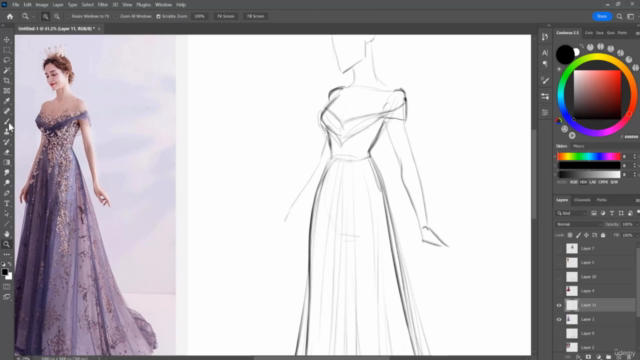Open the Opacity value dropdown arrow
Viewport: 640px width, 360px height.
click(636, 224)
